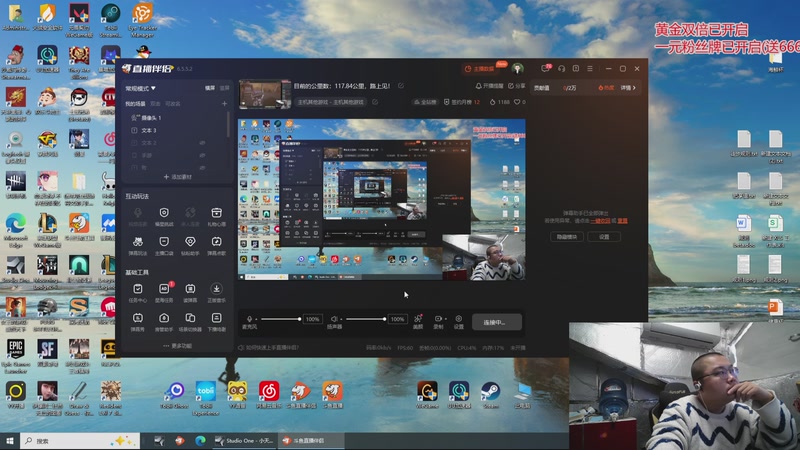Click the stream cover thumbnail
Image resolution: width=800 pixels, height=450 pixels.
265,94
